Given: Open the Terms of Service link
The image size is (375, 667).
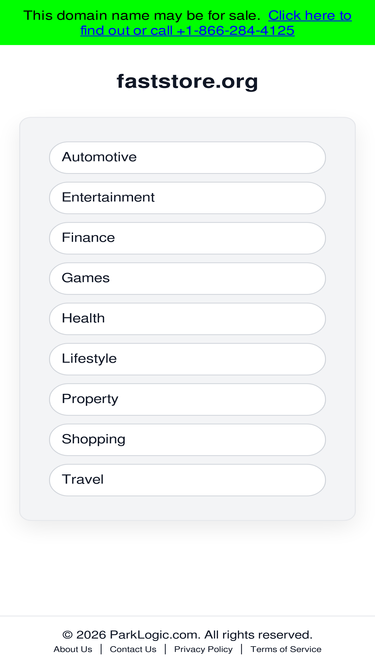Looking at the screenshot, I should tap(286, 649).
